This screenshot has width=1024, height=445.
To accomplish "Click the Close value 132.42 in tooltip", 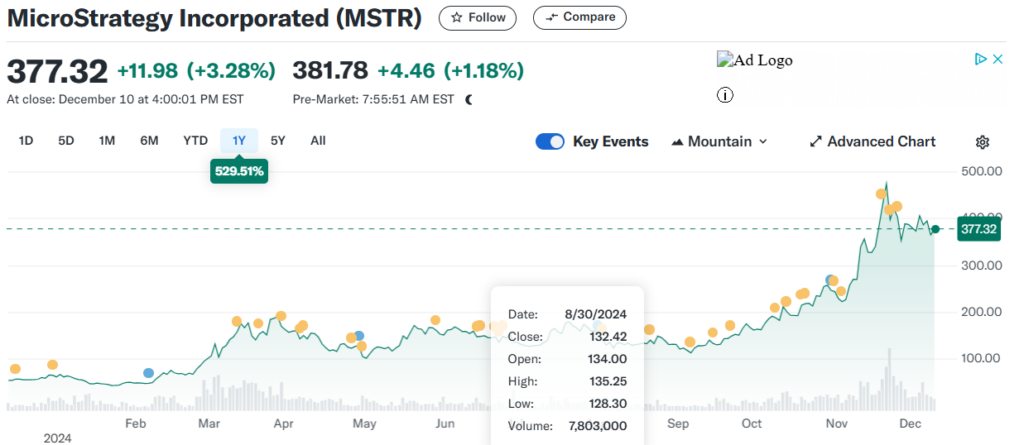I will click(608, 337).
